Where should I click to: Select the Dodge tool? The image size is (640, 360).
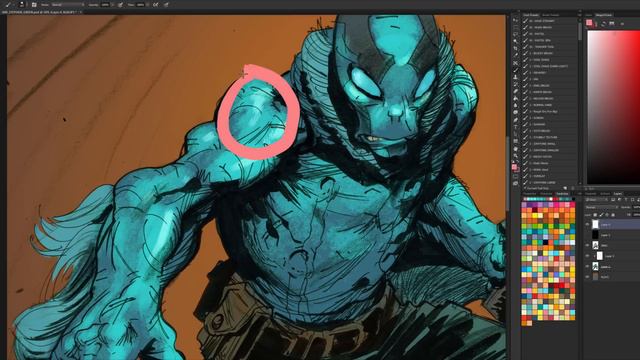click(x=516, y=112)
